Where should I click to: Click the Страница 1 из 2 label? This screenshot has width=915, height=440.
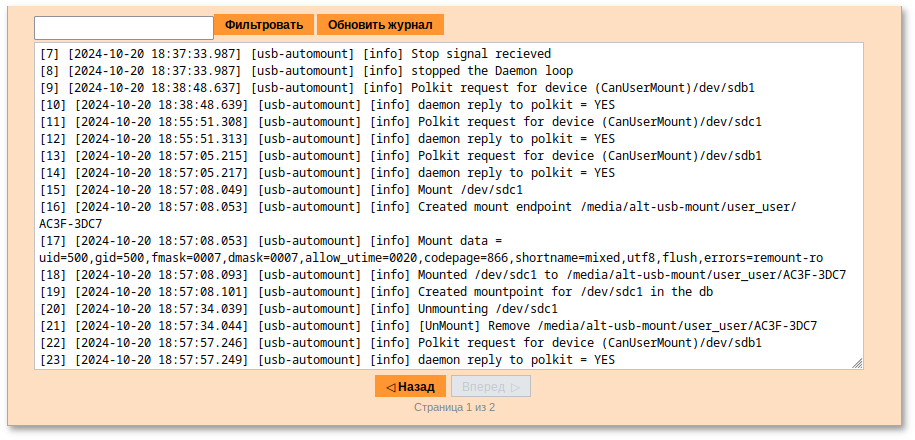point(454,408)
